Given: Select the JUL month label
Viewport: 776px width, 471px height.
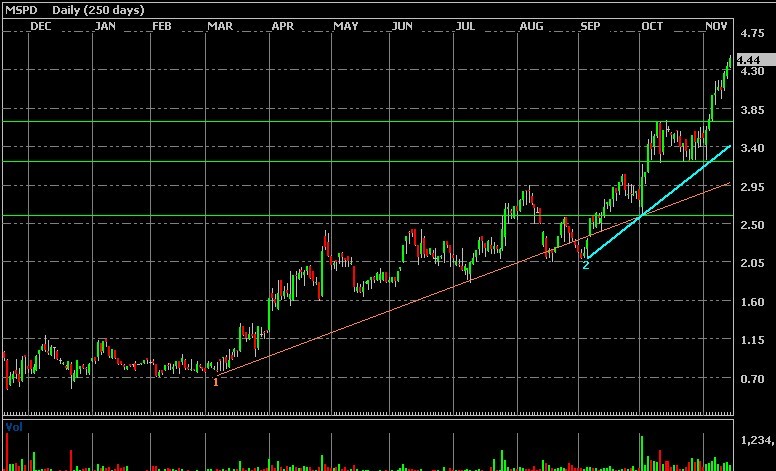Looking at the screenshot, I should (x=465, y=26).
